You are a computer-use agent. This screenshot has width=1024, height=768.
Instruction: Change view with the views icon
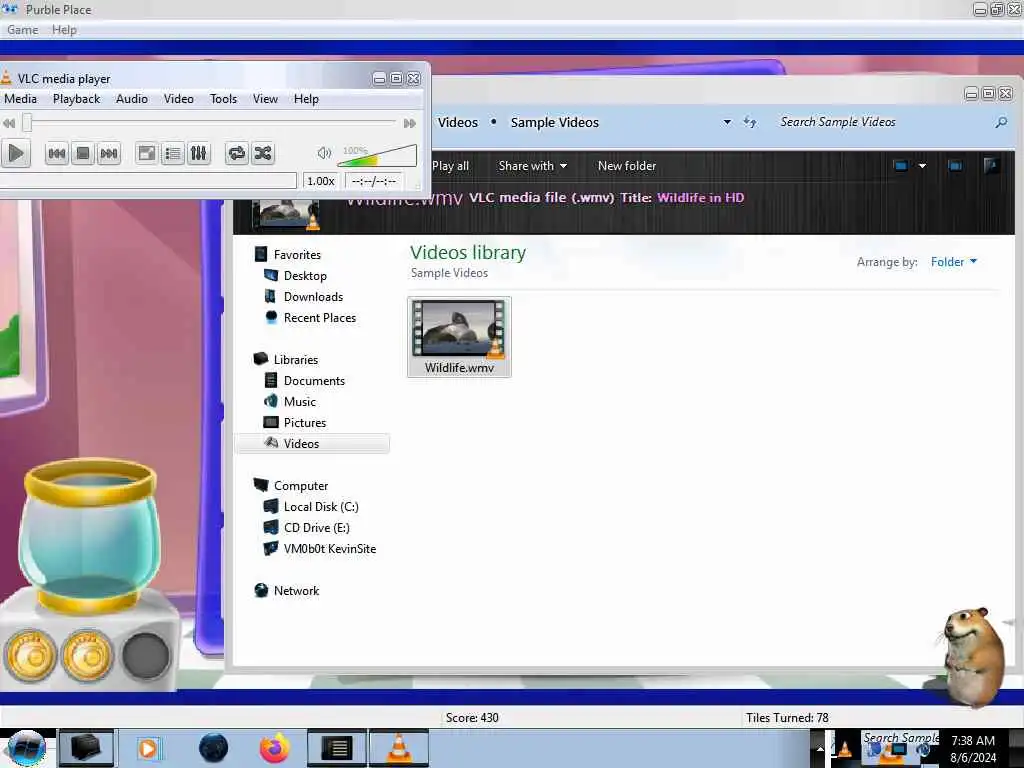[x=901, y=166]
